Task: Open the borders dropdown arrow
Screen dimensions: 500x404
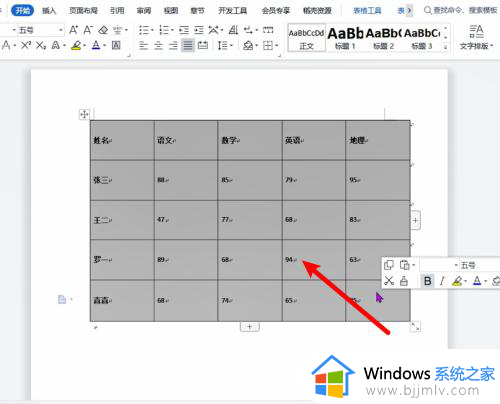Action: coord(277,46)
